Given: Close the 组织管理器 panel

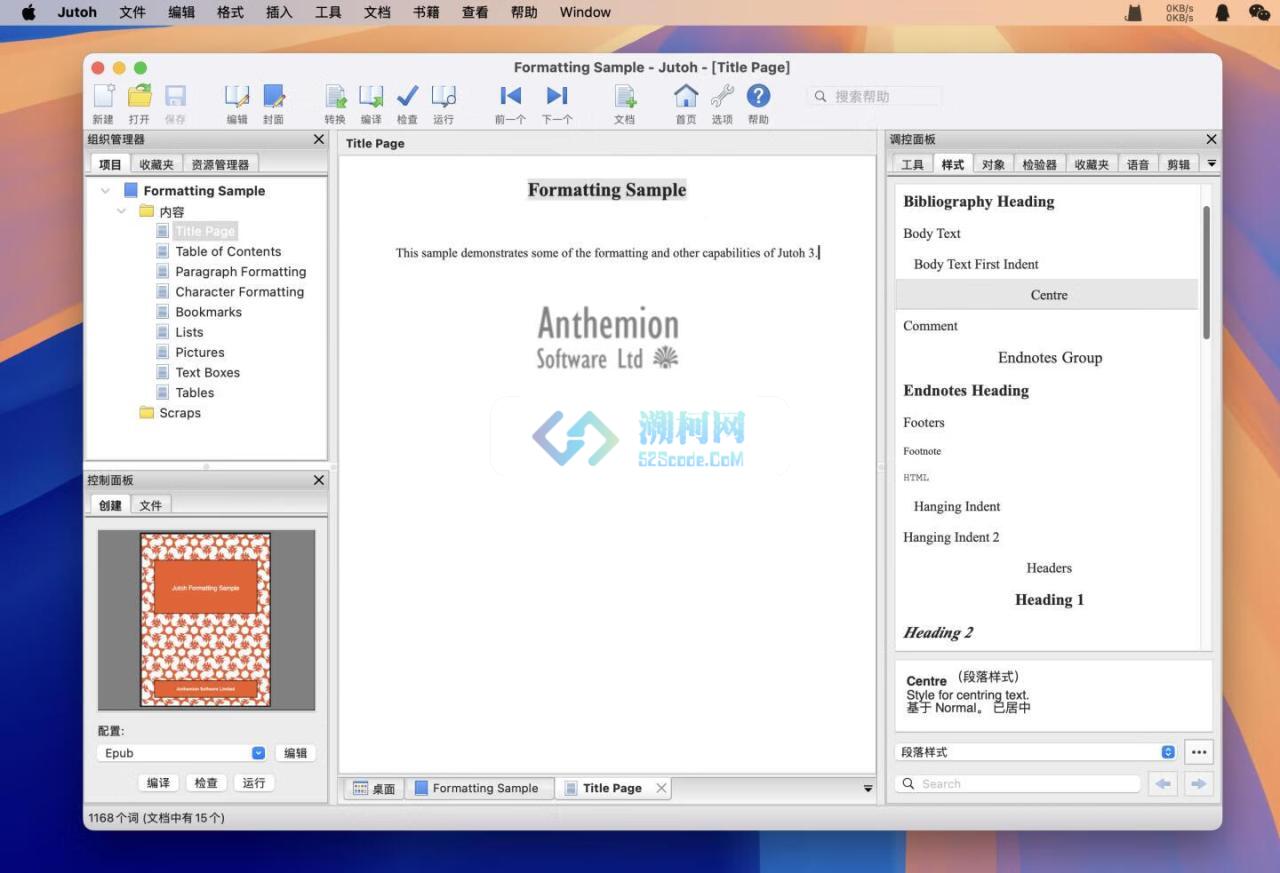Looking at the screenshot, I should point(319,140).
